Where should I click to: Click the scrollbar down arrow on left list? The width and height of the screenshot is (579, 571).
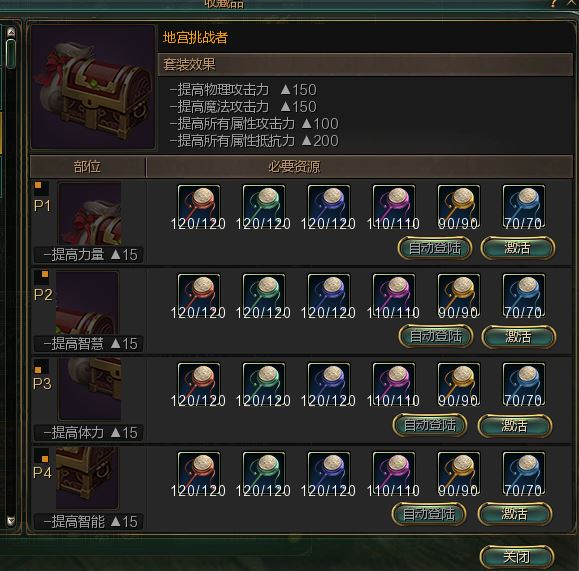(x=11, y=520)
